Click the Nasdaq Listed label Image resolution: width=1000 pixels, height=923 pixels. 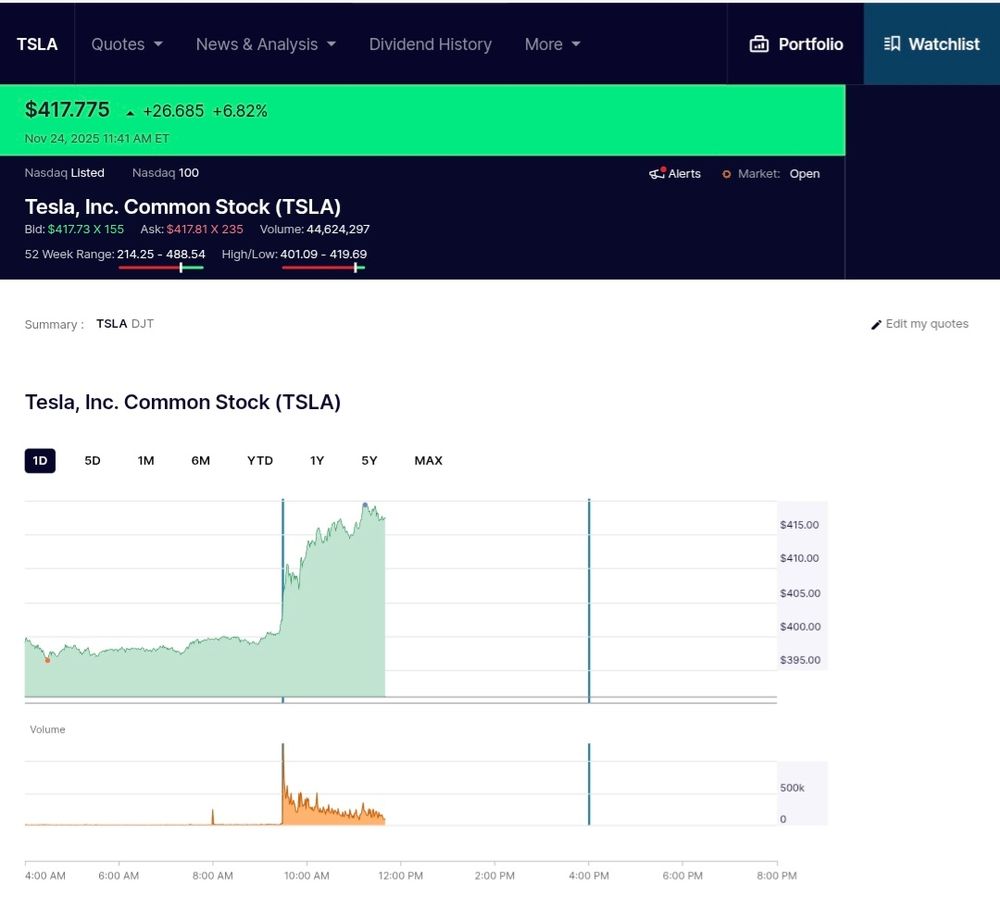tap(64, 173)
